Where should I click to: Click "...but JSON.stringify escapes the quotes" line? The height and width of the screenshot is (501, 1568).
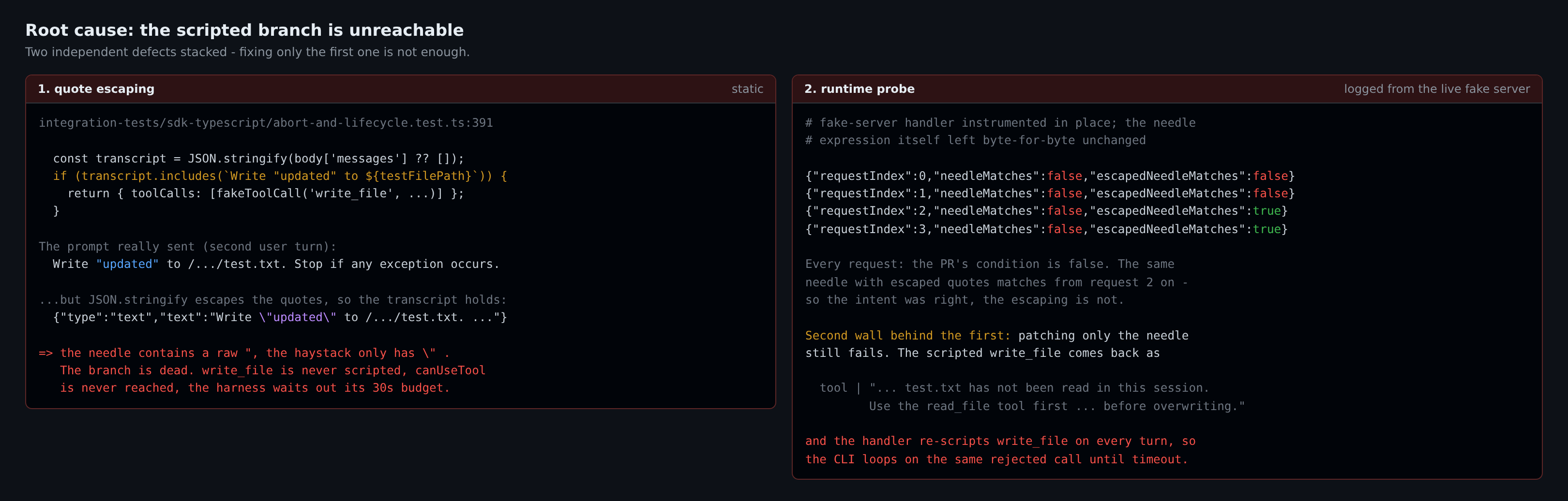[x=272, y=300]
